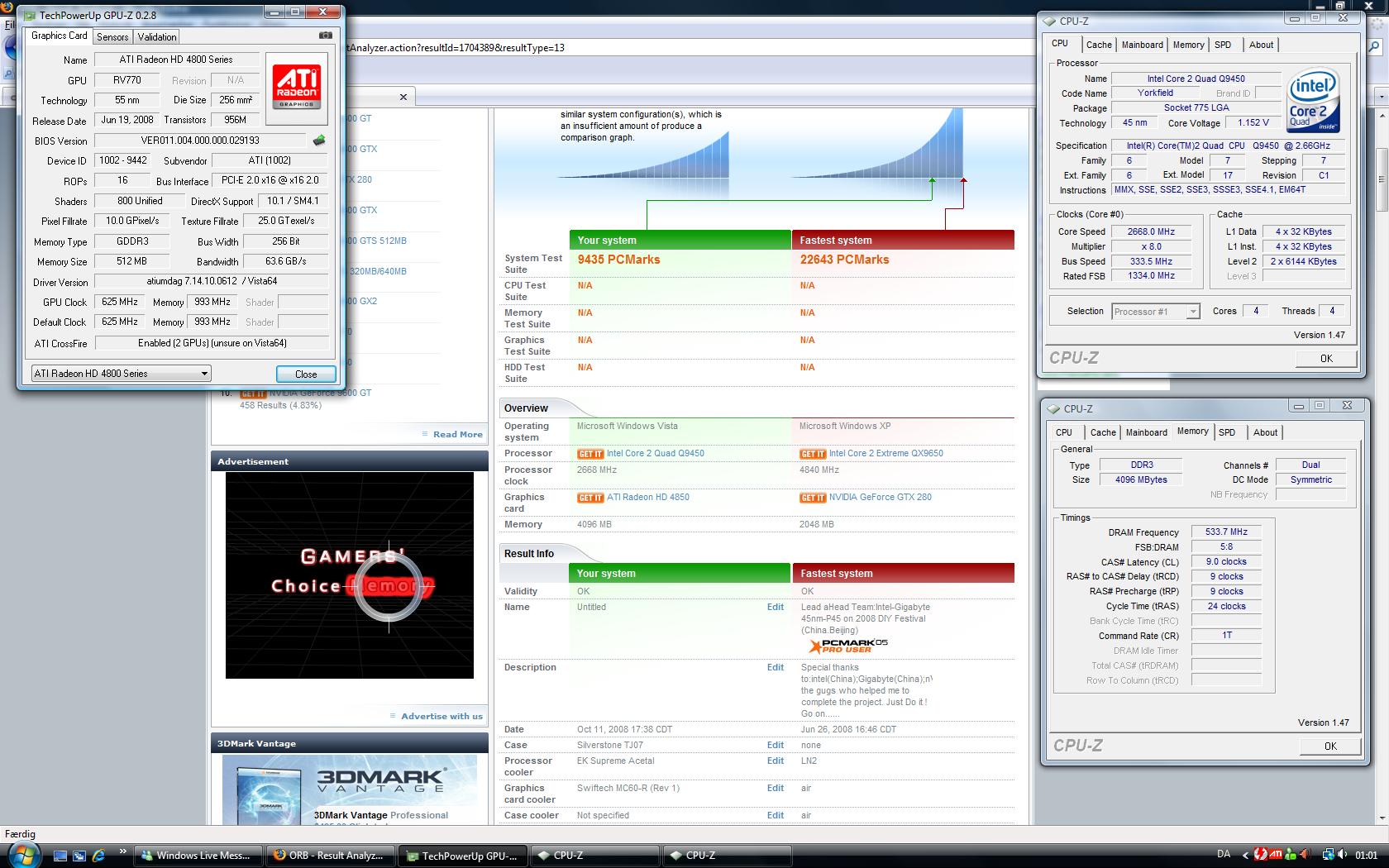Click the GET IT badge beside Intel Core 2 Quad Q9450
This screenshot has width=1389, height=868.
[590, 454]
